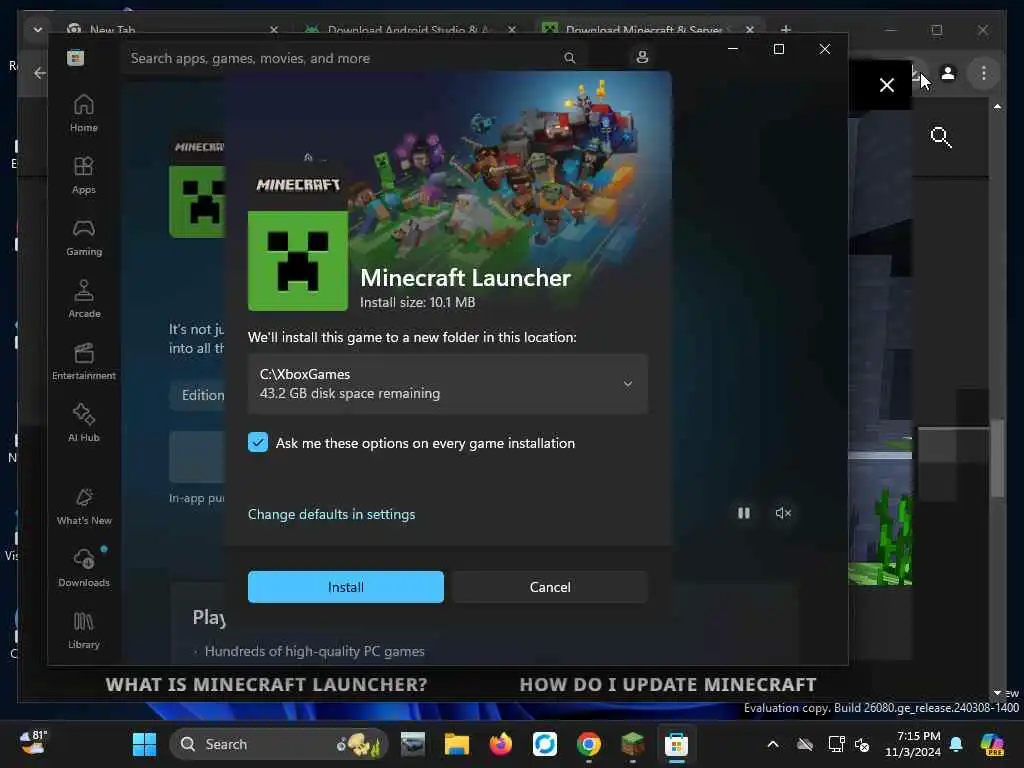1024x768 pixels.
Task: Click the Microsoft Store logo icon
Action: (x=75, y=57)
